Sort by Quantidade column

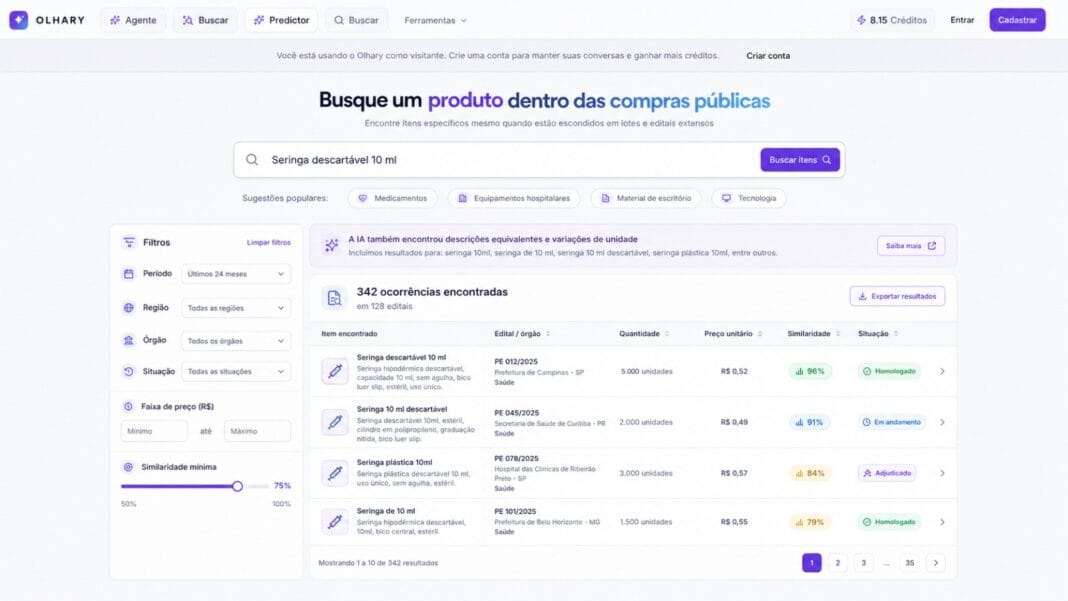point(644,334)
